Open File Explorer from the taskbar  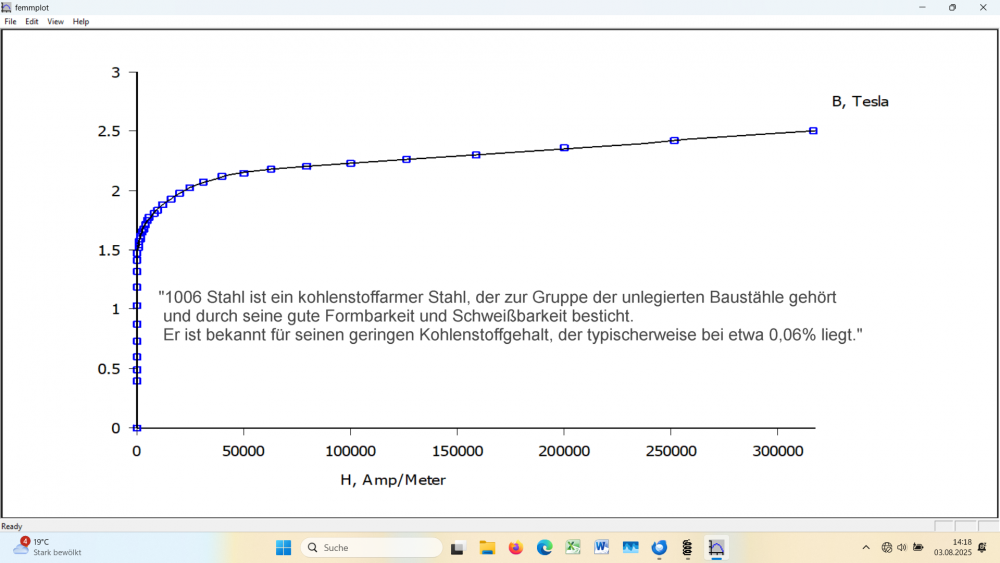click(487, 547)
